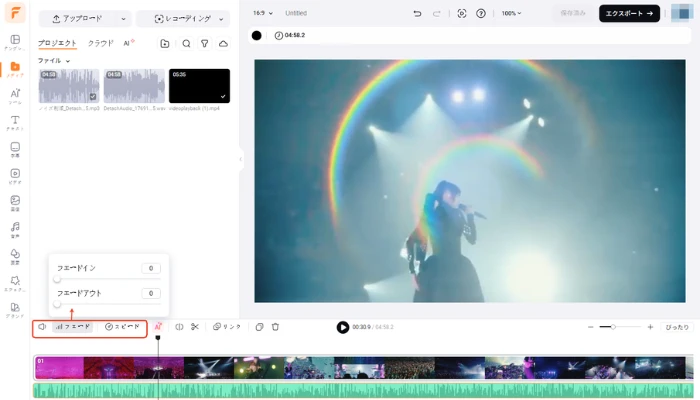Select the DetachAudio wav thumbnail

134,86
